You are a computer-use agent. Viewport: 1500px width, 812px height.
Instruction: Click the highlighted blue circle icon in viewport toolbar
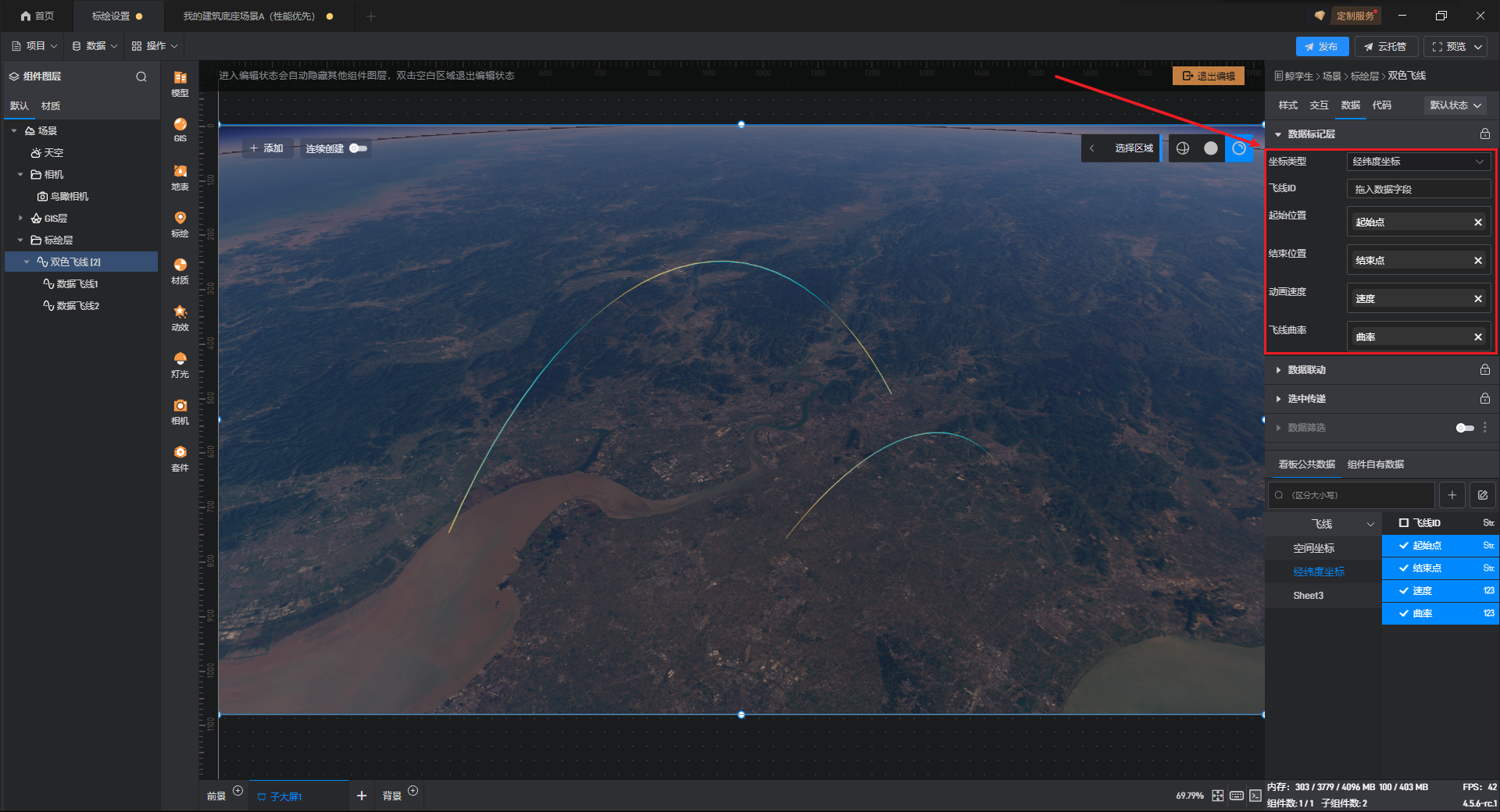(1239, 148)
